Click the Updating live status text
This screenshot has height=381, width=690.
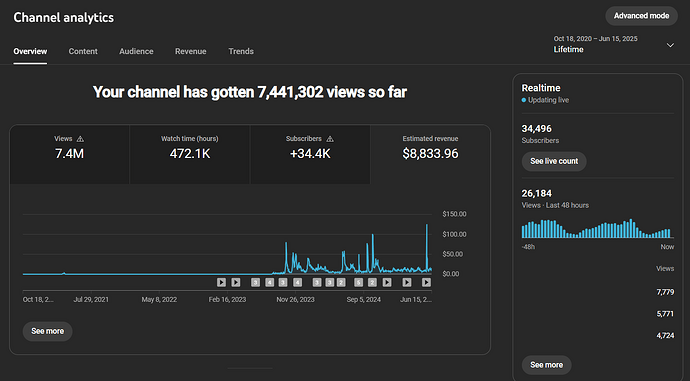click(x=548, y=100)
